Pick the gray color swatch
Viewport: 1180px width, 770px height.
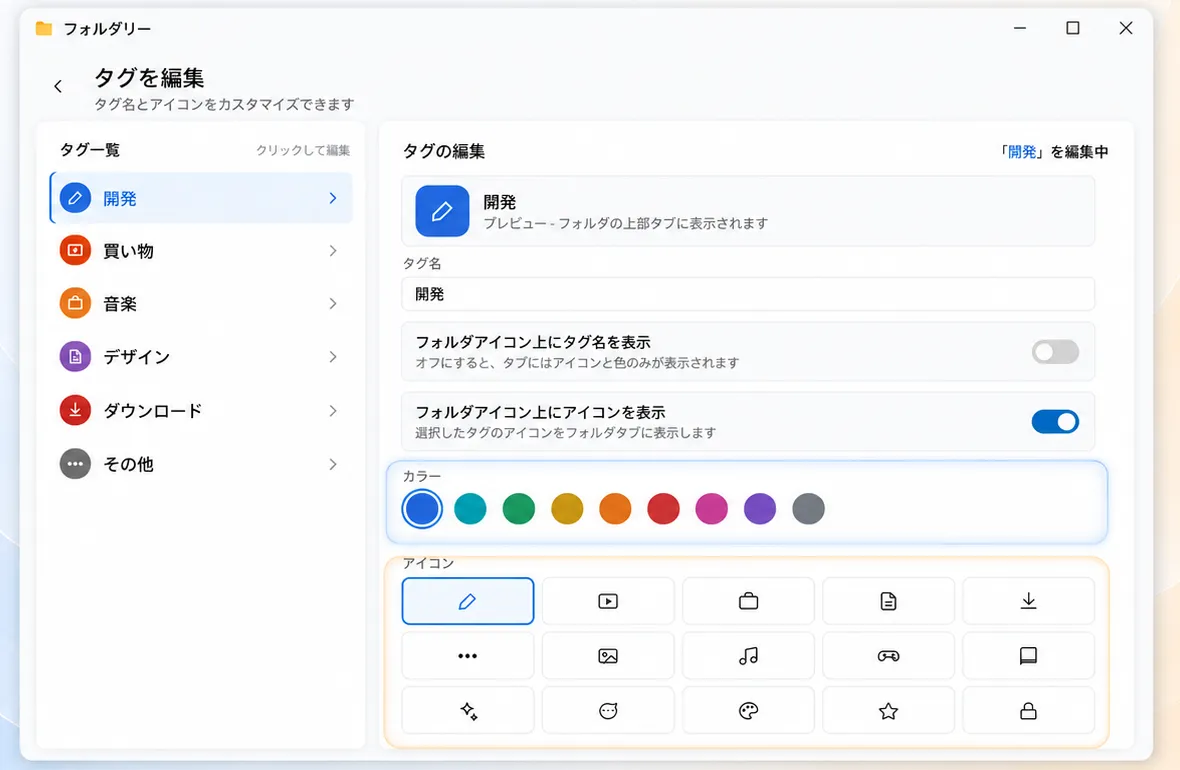(x=808, y=509)
